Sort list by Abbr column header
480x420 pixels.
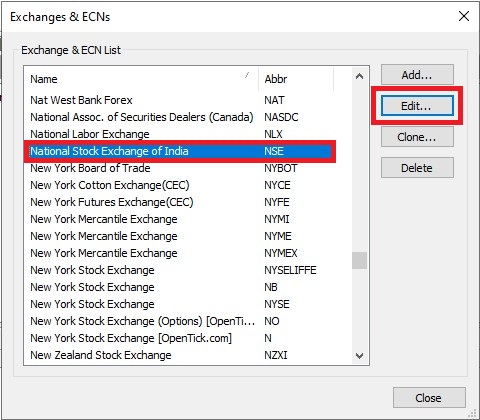coord(296,79)
